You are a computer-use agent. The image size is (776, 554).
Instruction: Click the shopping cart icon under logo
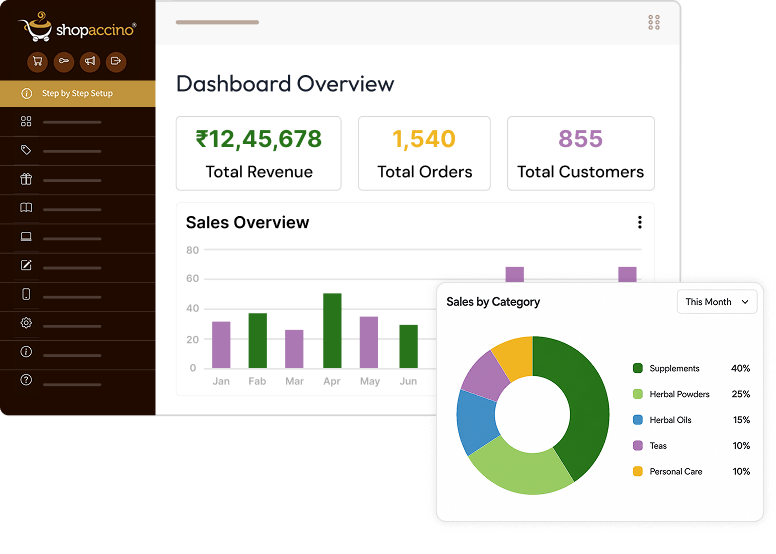coord(37,62)
